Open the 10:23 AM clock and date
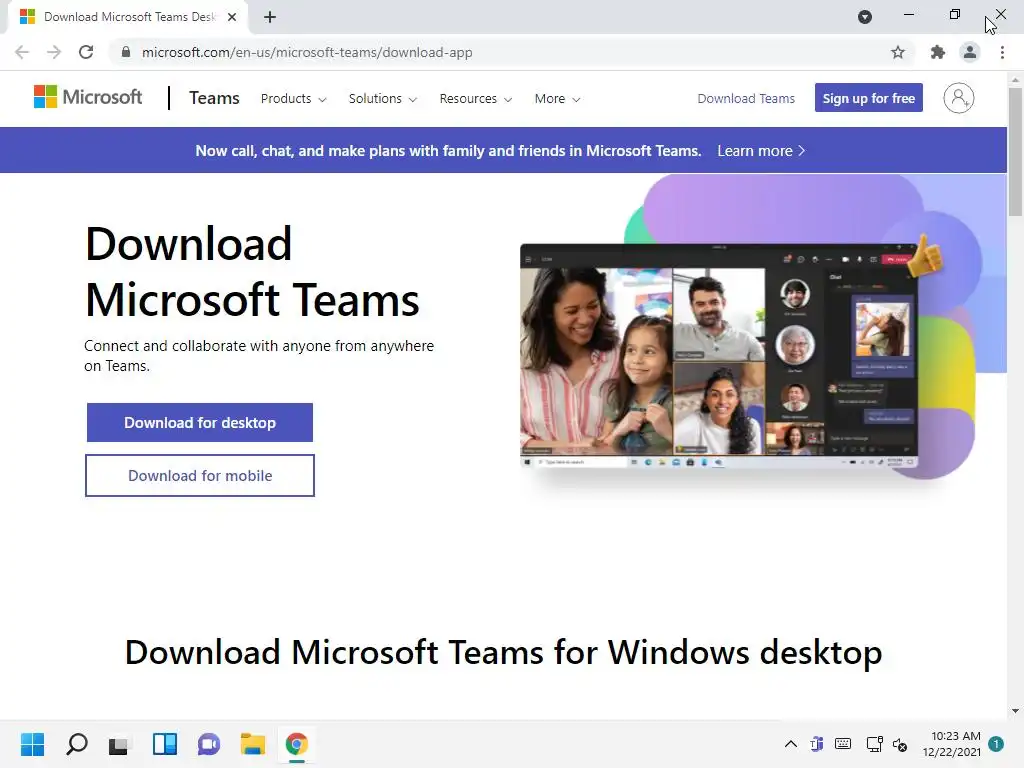 [x=952, y=744]
